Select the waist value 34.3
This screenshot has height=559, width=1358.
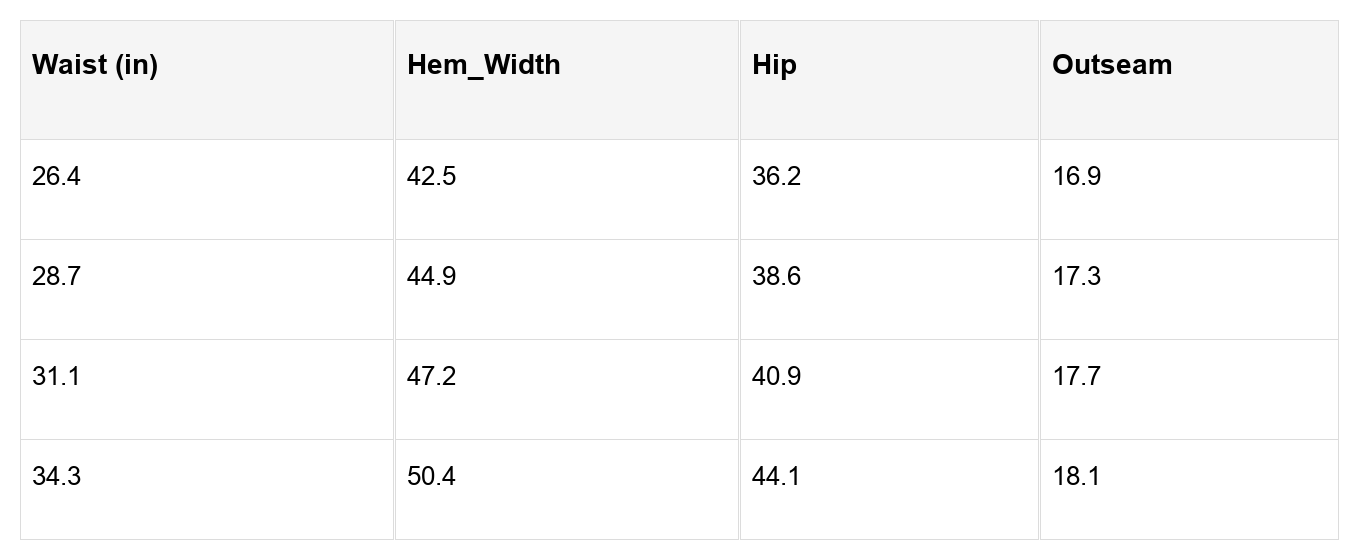coord(56,477)
